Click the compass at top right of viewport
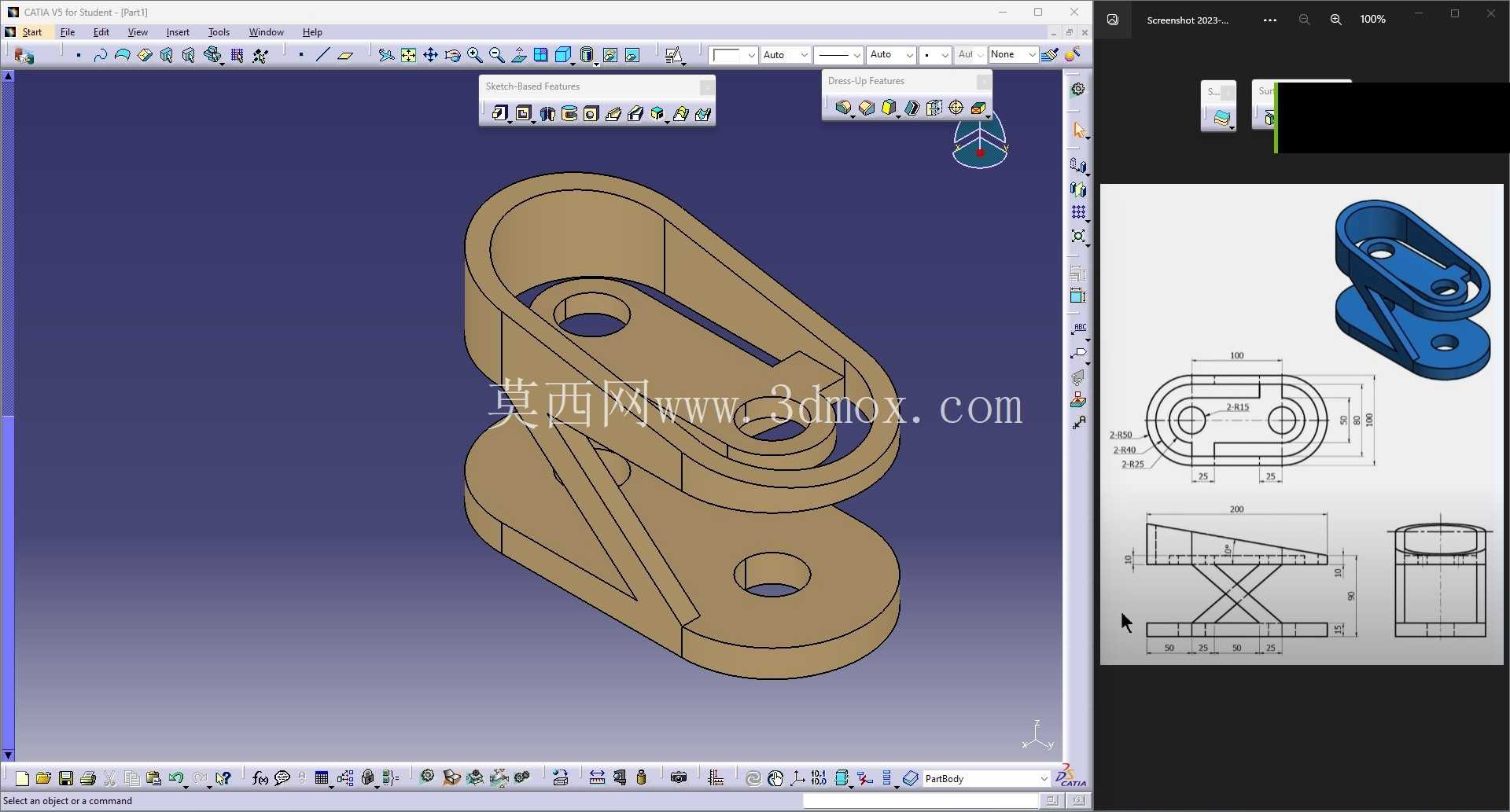The width and height of the screenshot is (1510, 812). click(980, 140)
